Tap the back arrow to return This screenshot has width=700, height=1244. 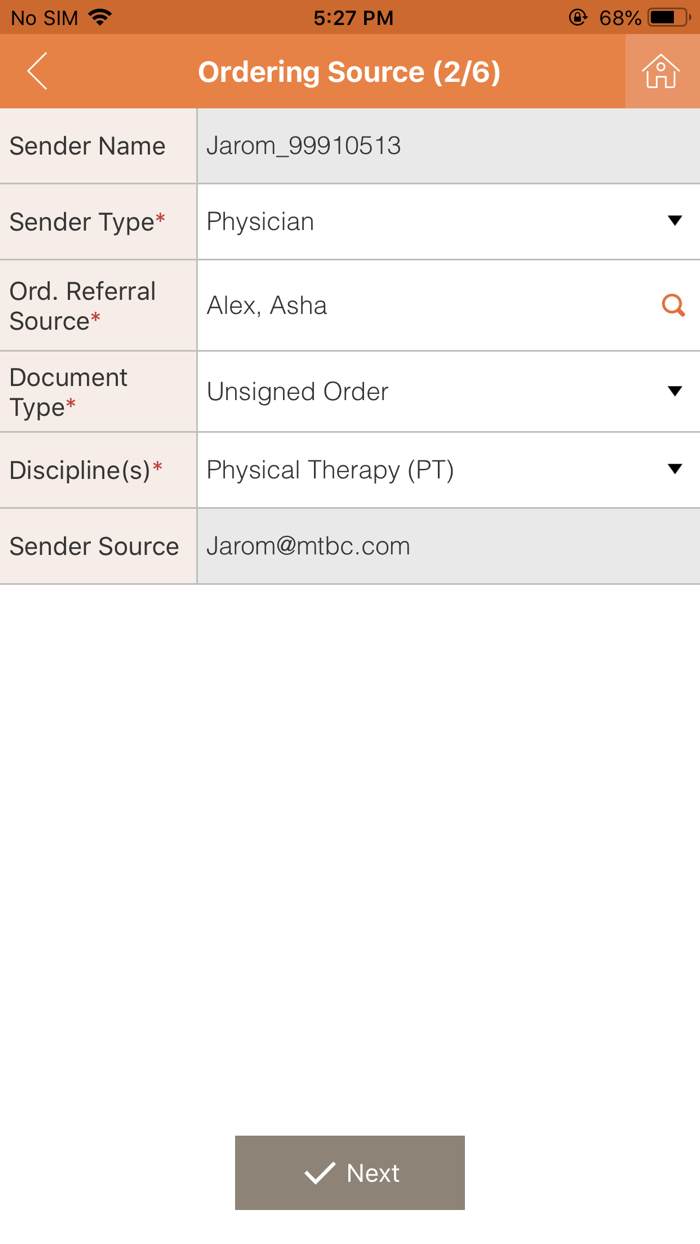[x=36, y=71]
